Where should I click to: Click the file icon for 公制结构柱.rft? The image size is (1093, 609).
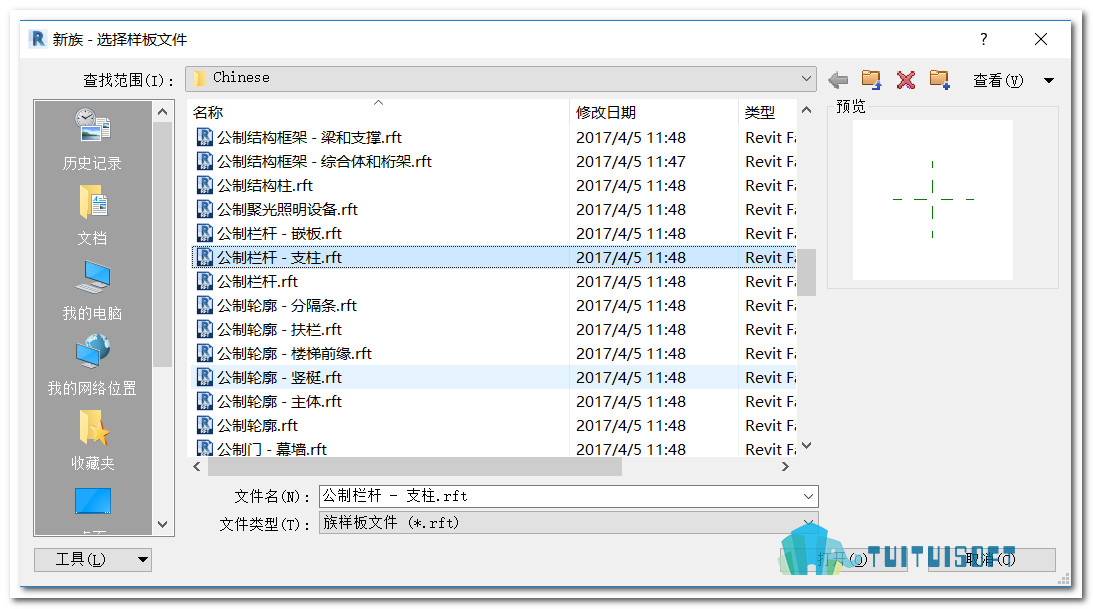click(x=204, y=185)
